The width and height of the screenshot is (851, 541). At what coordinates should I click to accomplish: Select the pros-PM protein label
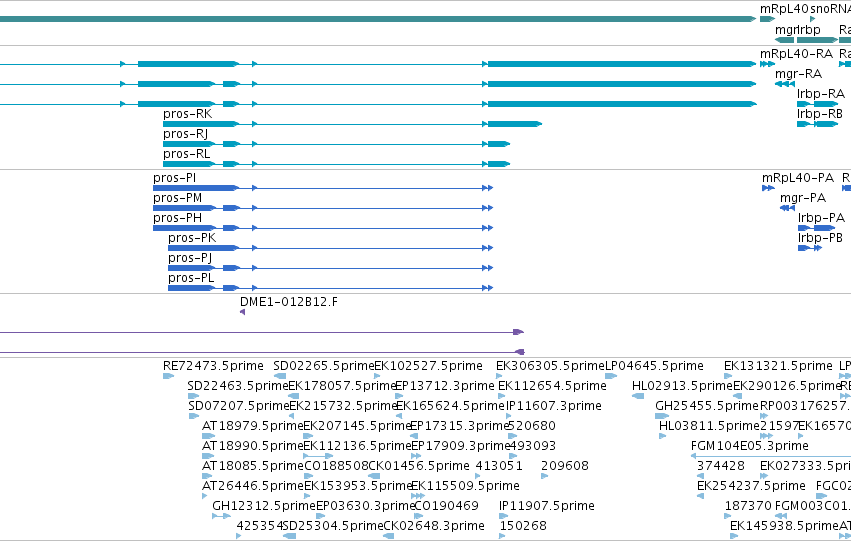177,198
